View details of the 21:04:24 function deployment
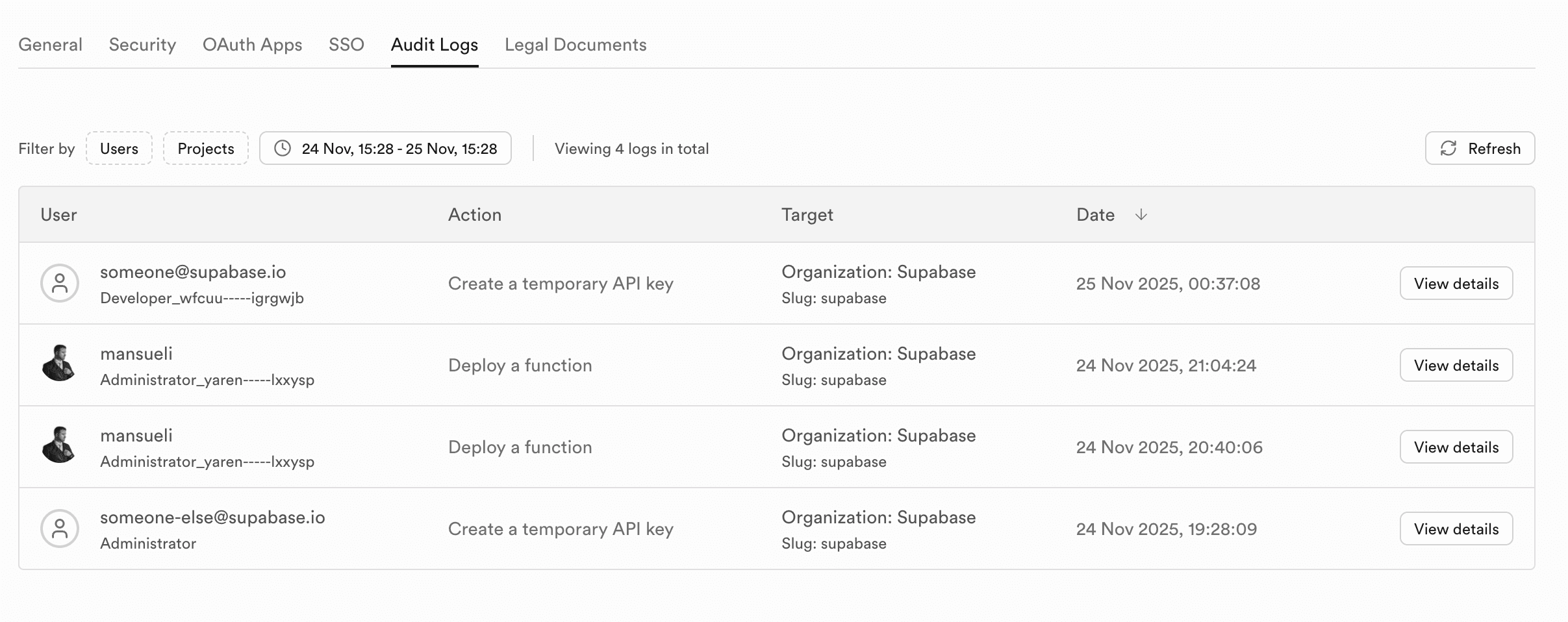Screen dimensions: 1568x622 (x=1456, y=365)
